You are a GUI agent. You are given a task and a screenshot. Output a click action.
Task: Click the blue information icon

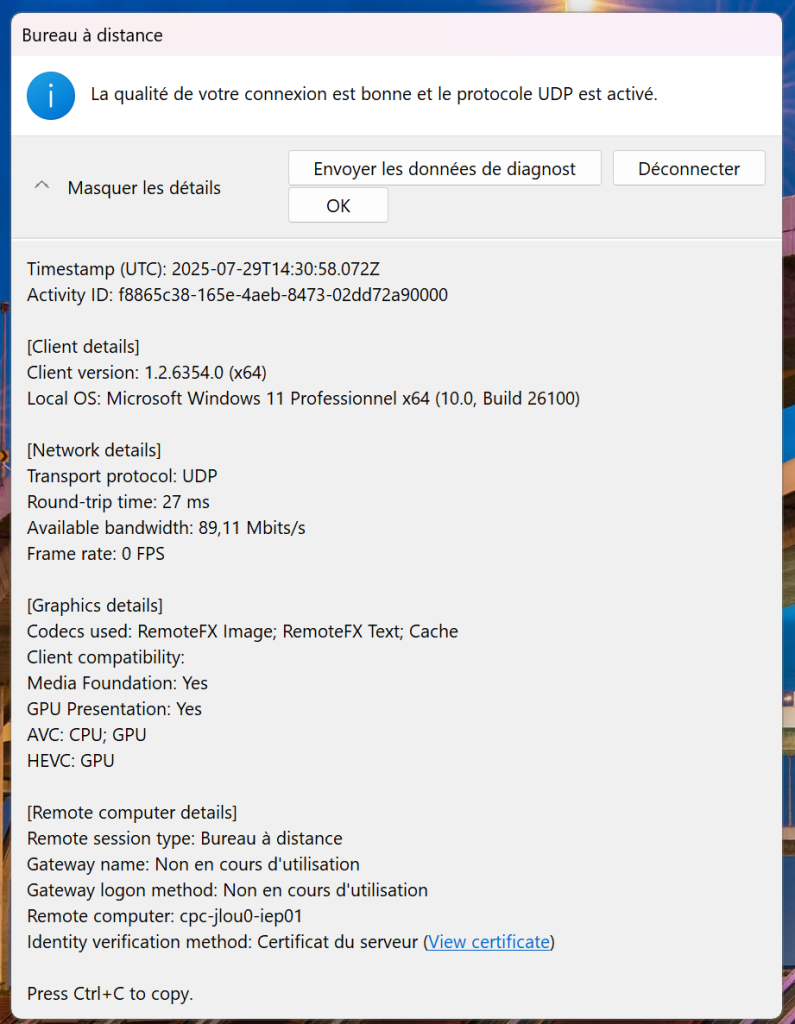pos(51,95)
